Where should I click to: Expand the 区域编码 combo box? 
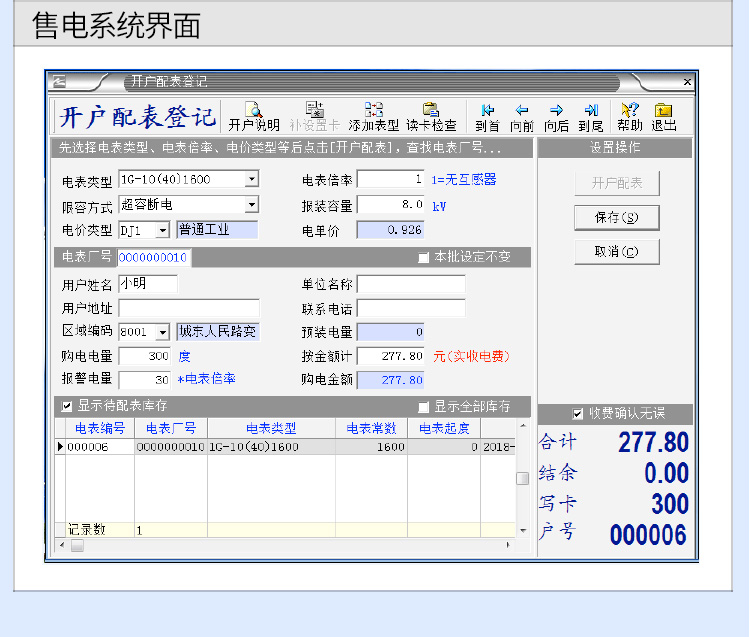[x=163, y=332]
